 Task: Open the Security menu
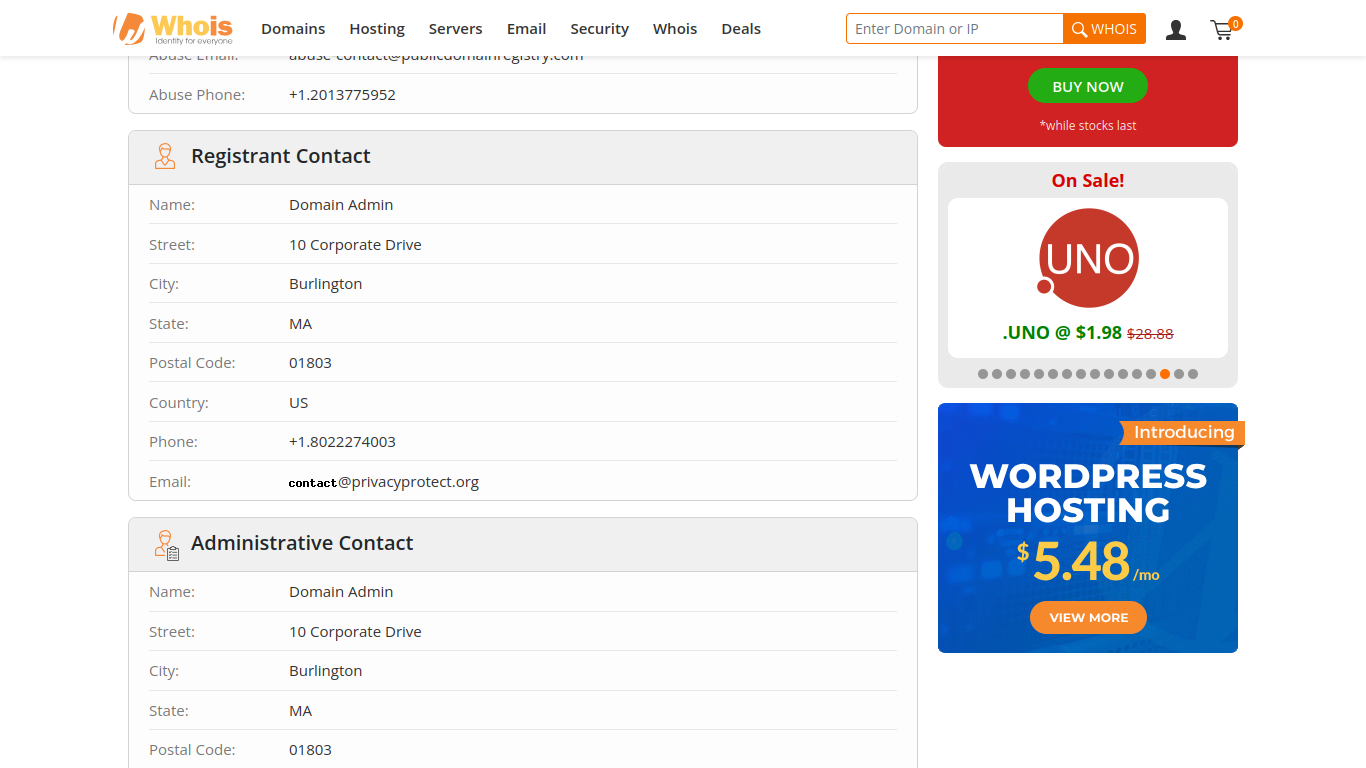599,29
